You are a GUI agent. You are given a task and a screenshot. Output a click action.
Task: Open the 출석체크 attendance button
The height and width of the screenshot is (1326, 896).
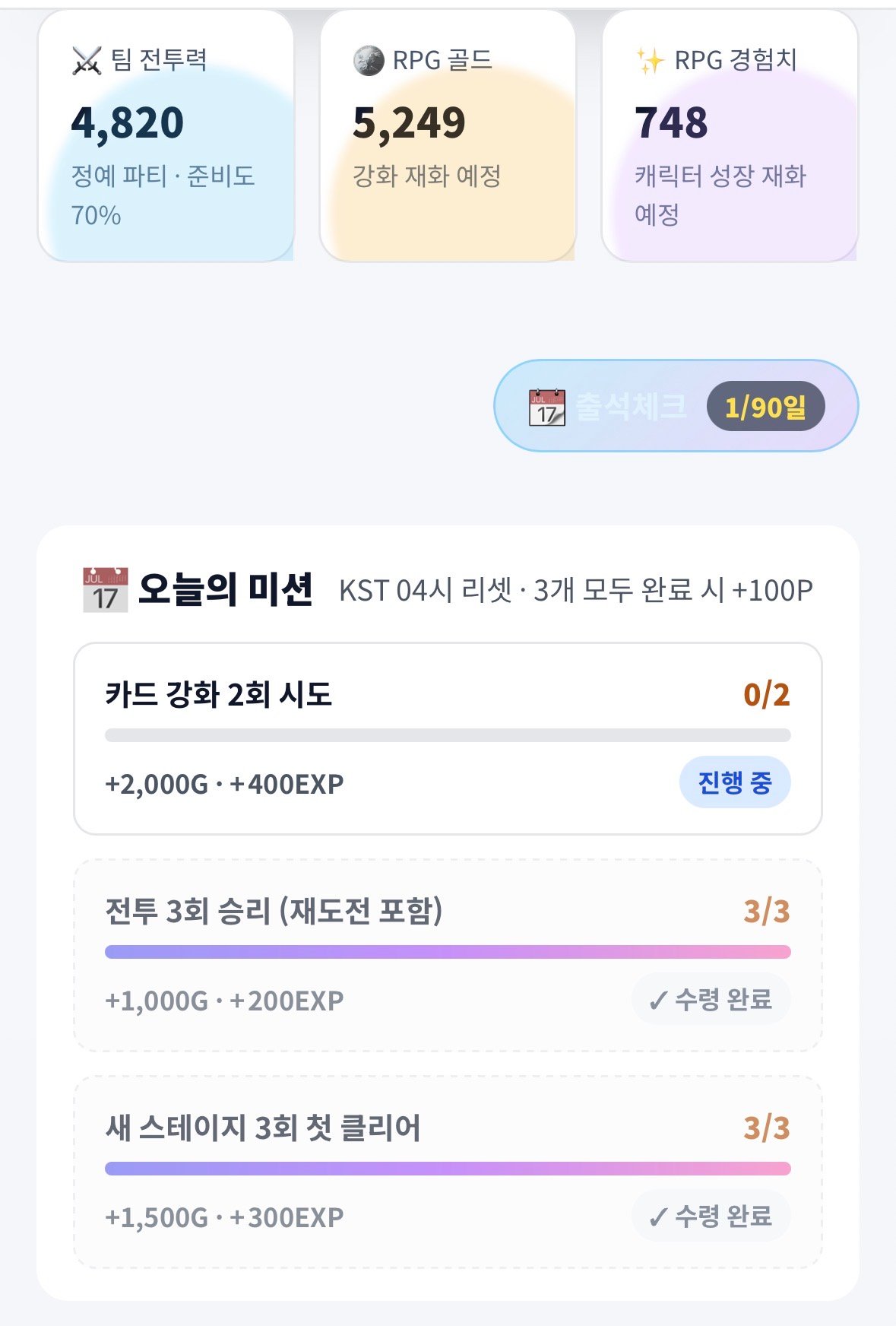676,406
